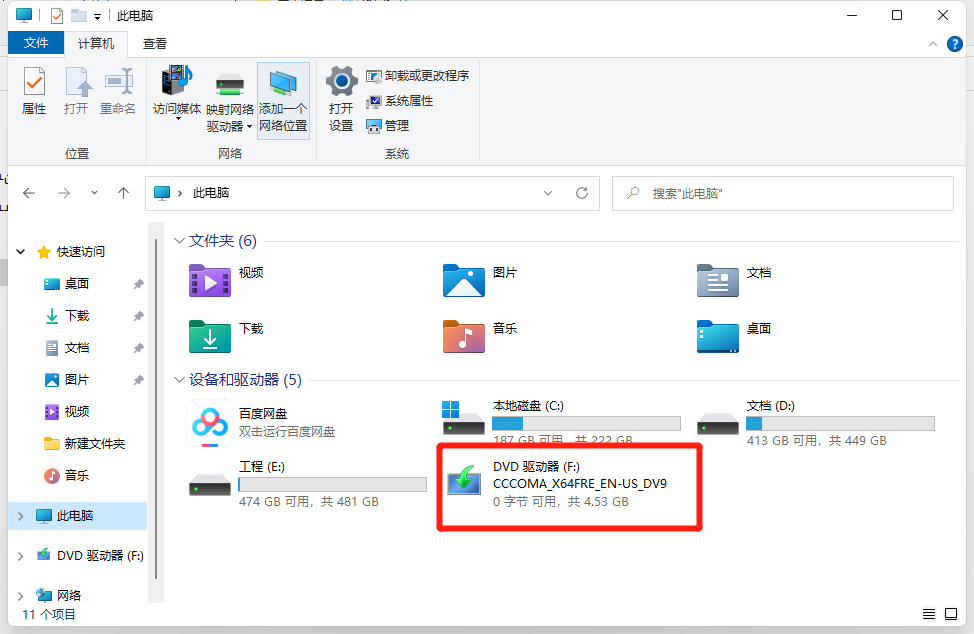
Task: Click the navigation pane scrollbar
Action: [x=156, y=410]
